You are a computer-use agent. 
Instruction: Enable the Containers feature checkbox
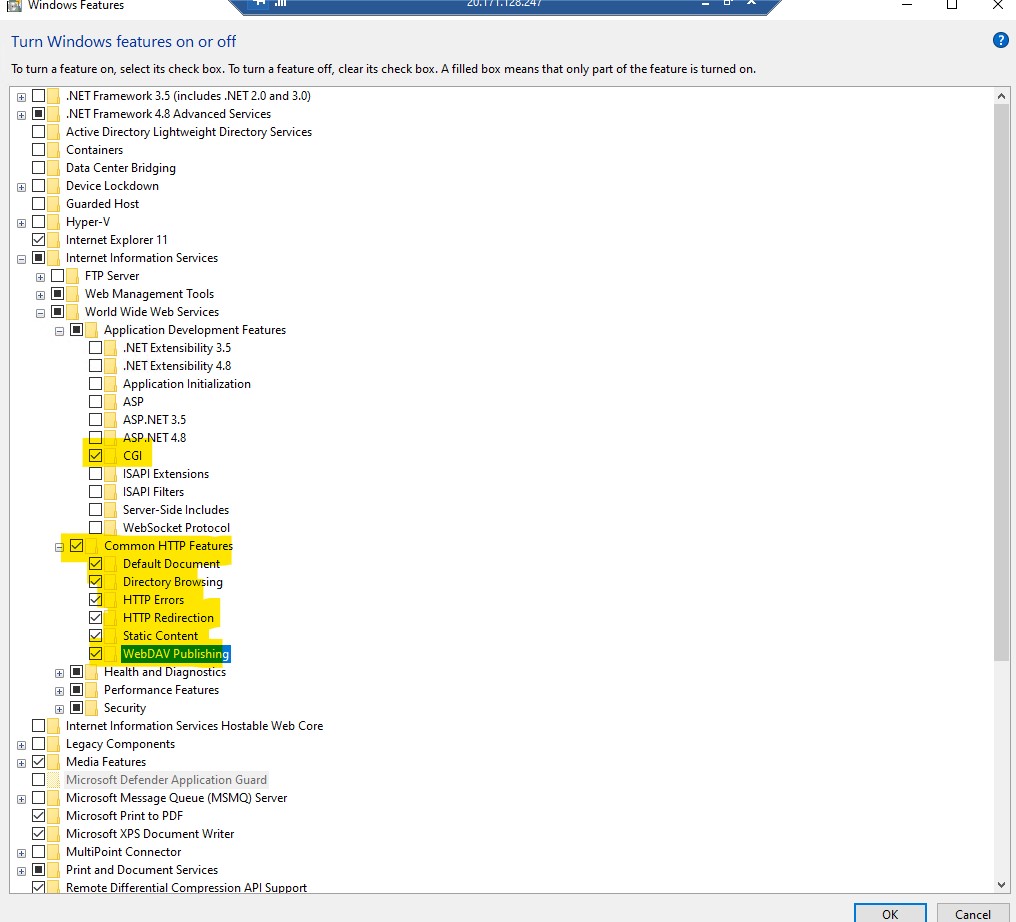click(38, 150)
